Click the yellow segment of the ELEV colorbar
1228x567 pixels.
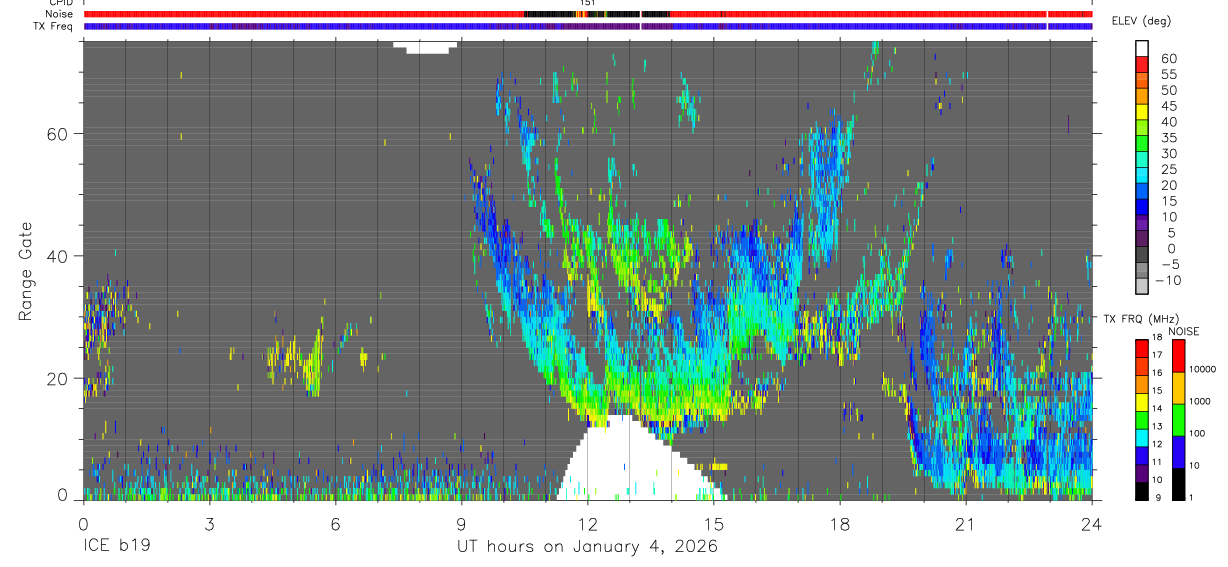1142,112
